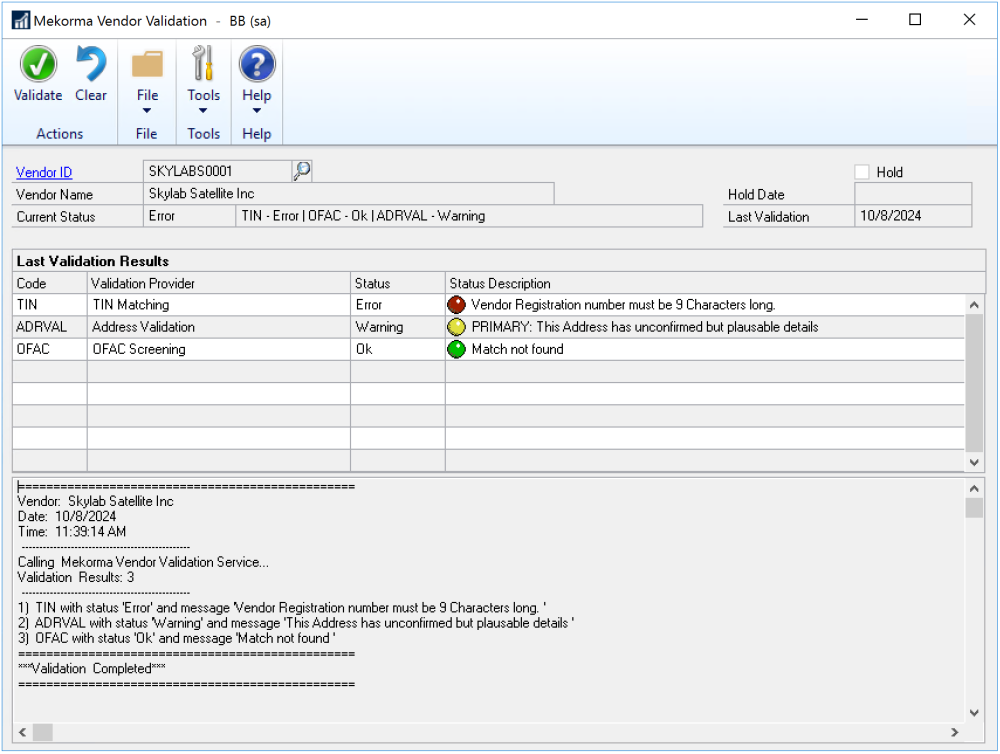This screenshot has width=1000, height=754.
Task: Select the Address Validation results row
Action: pos(220,327)
